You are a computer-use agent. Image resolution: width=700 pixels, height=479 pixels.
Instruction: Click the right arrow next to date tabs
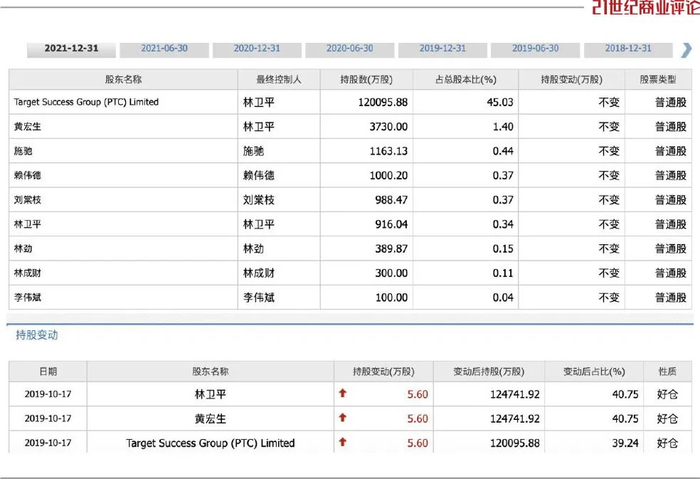(x=687, y=49)
